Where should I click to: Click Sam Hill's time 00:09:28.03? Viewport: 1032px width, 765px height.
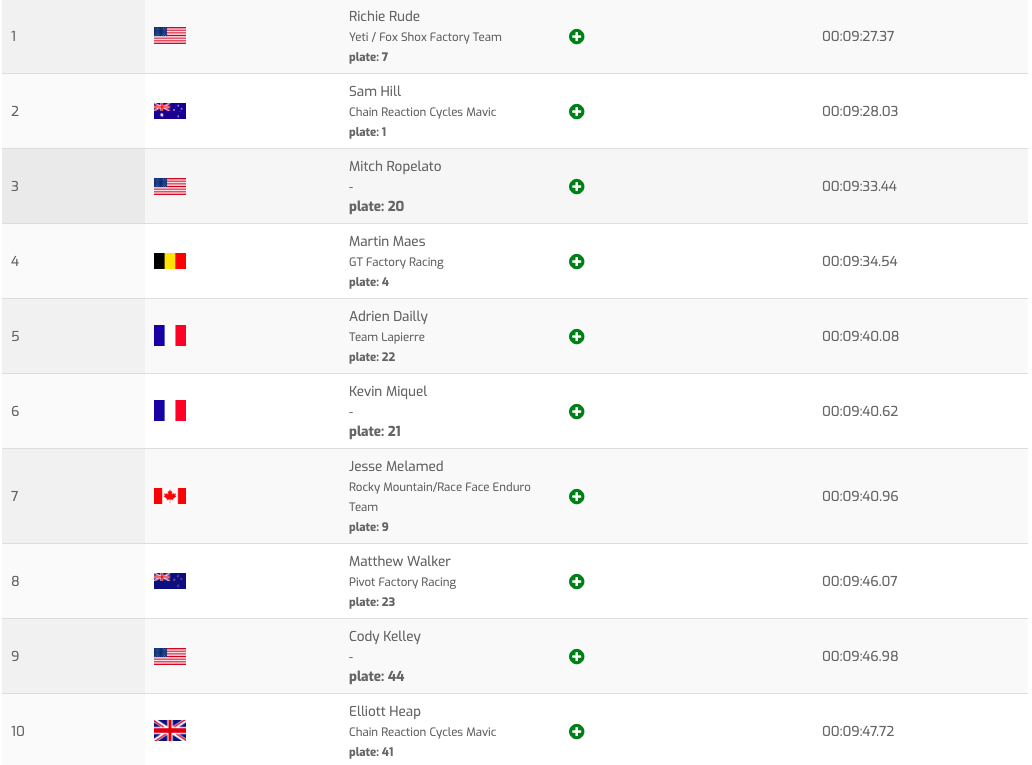tap(860, 111)
